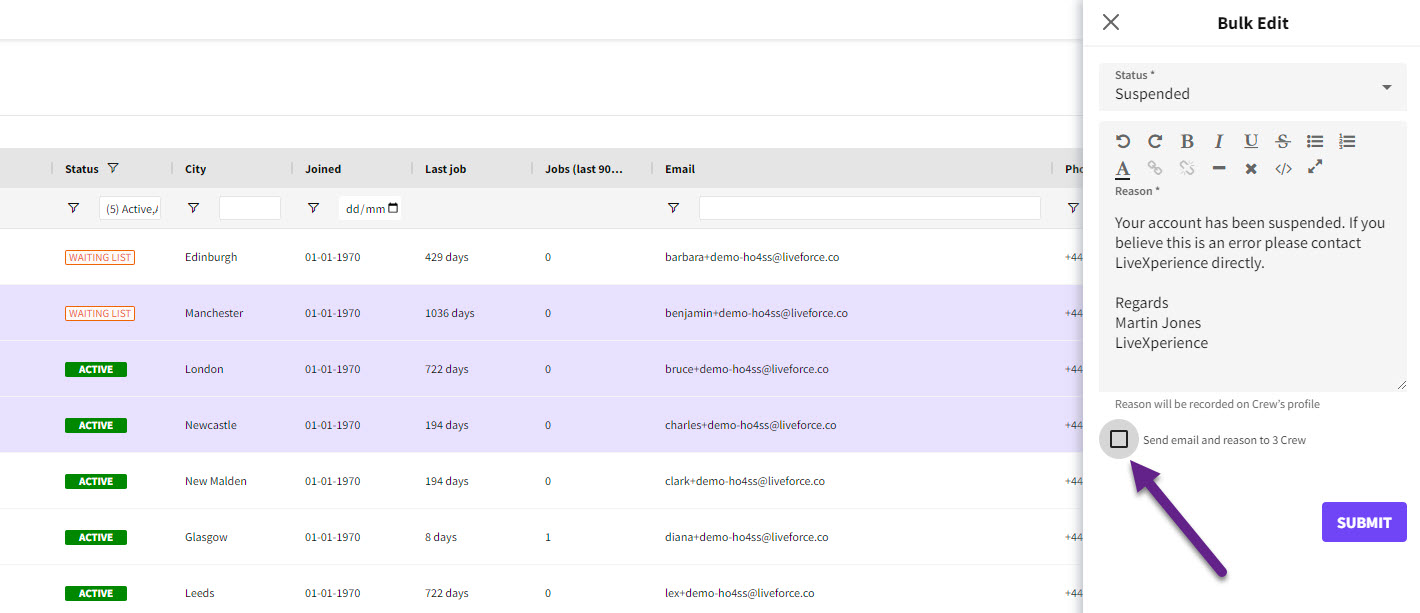This screenshot has width=1420, height=613.
Task: Apply strikethrough formatting
Action: [1283, 142]
